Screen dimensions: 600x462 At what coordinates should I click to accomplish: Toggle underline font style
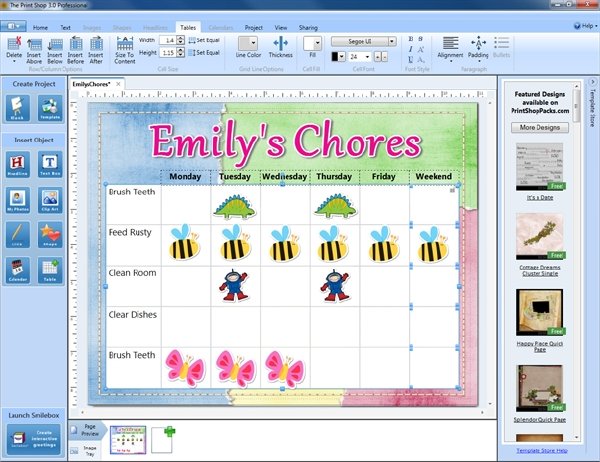[411, 60]
